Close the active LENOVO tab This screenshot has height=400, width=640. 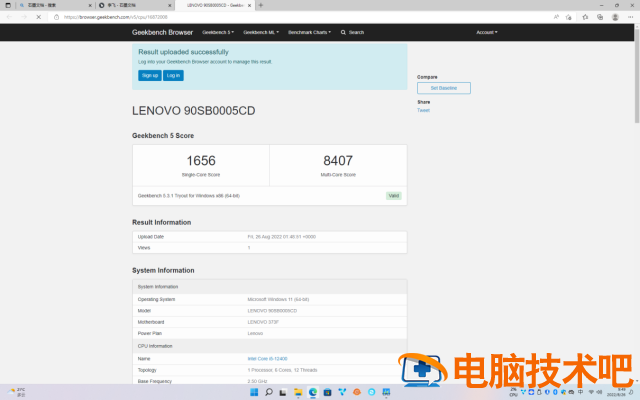click(x=249, y=5)
